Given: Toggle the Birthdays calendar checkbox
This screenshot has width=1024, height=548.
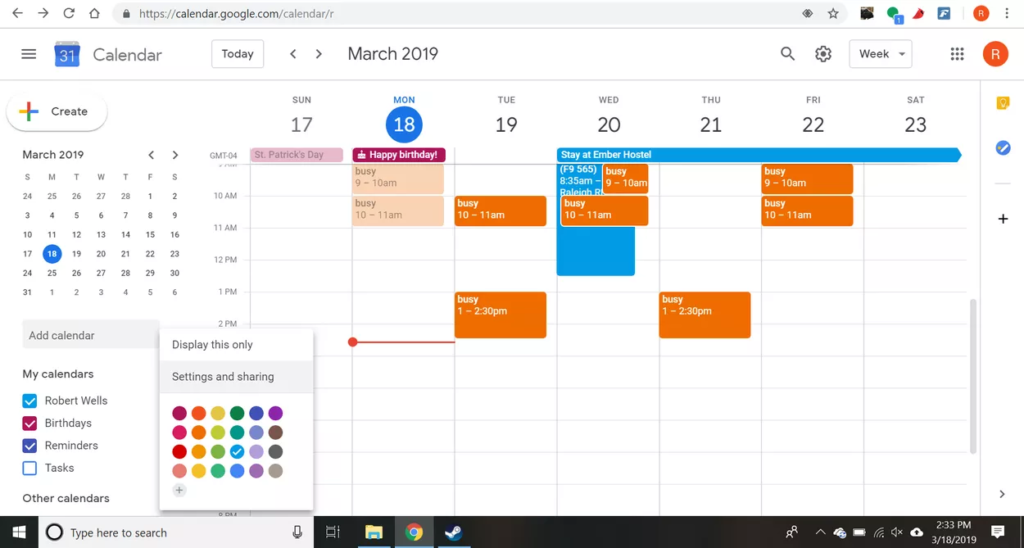Looking at the screenshot, I should click(x=30, y=423).
